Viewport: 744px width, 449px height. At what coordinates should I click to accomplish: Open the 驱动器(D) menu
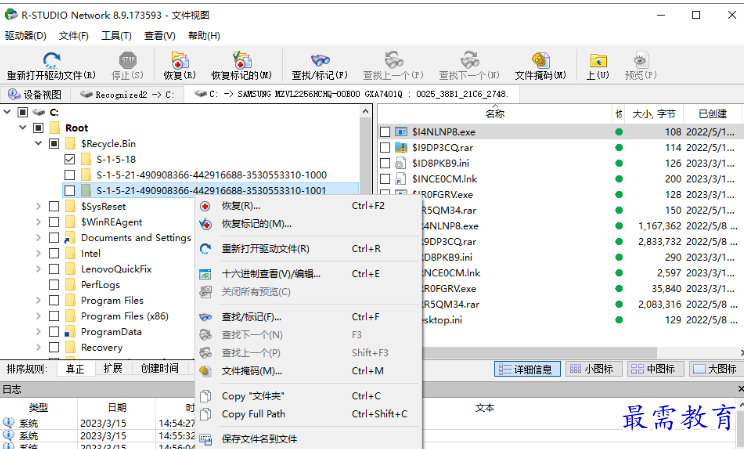click(x=26, y=36)
